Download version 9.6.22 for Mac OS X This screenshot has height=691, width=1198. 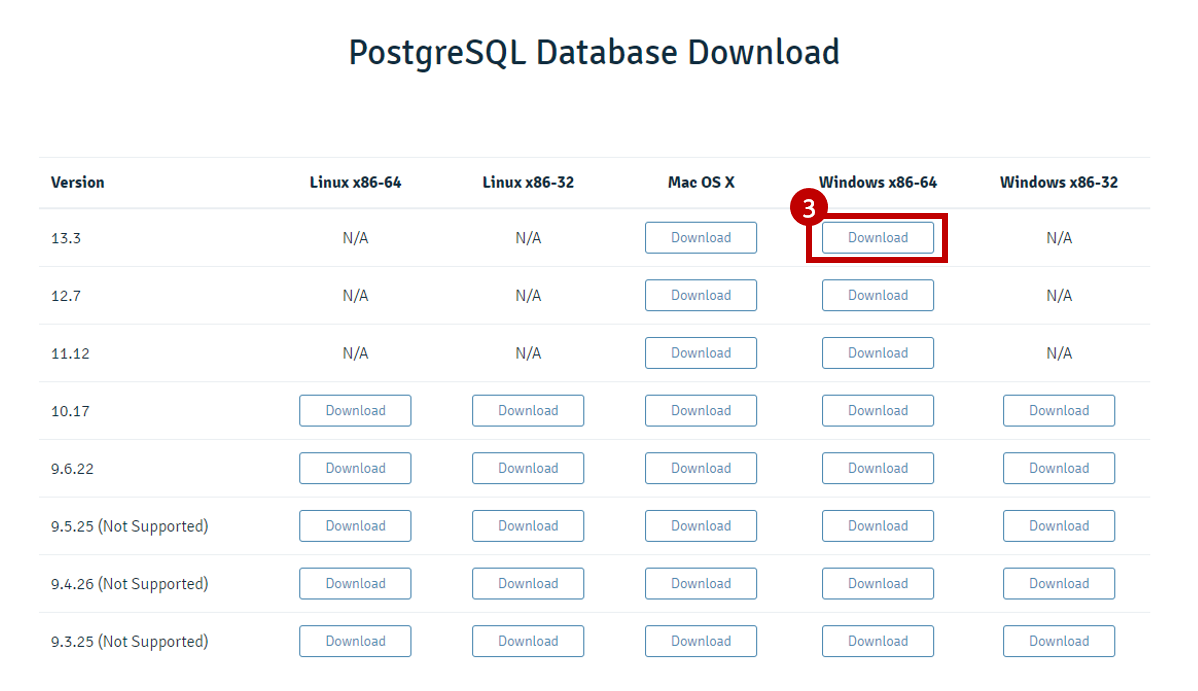701,469
